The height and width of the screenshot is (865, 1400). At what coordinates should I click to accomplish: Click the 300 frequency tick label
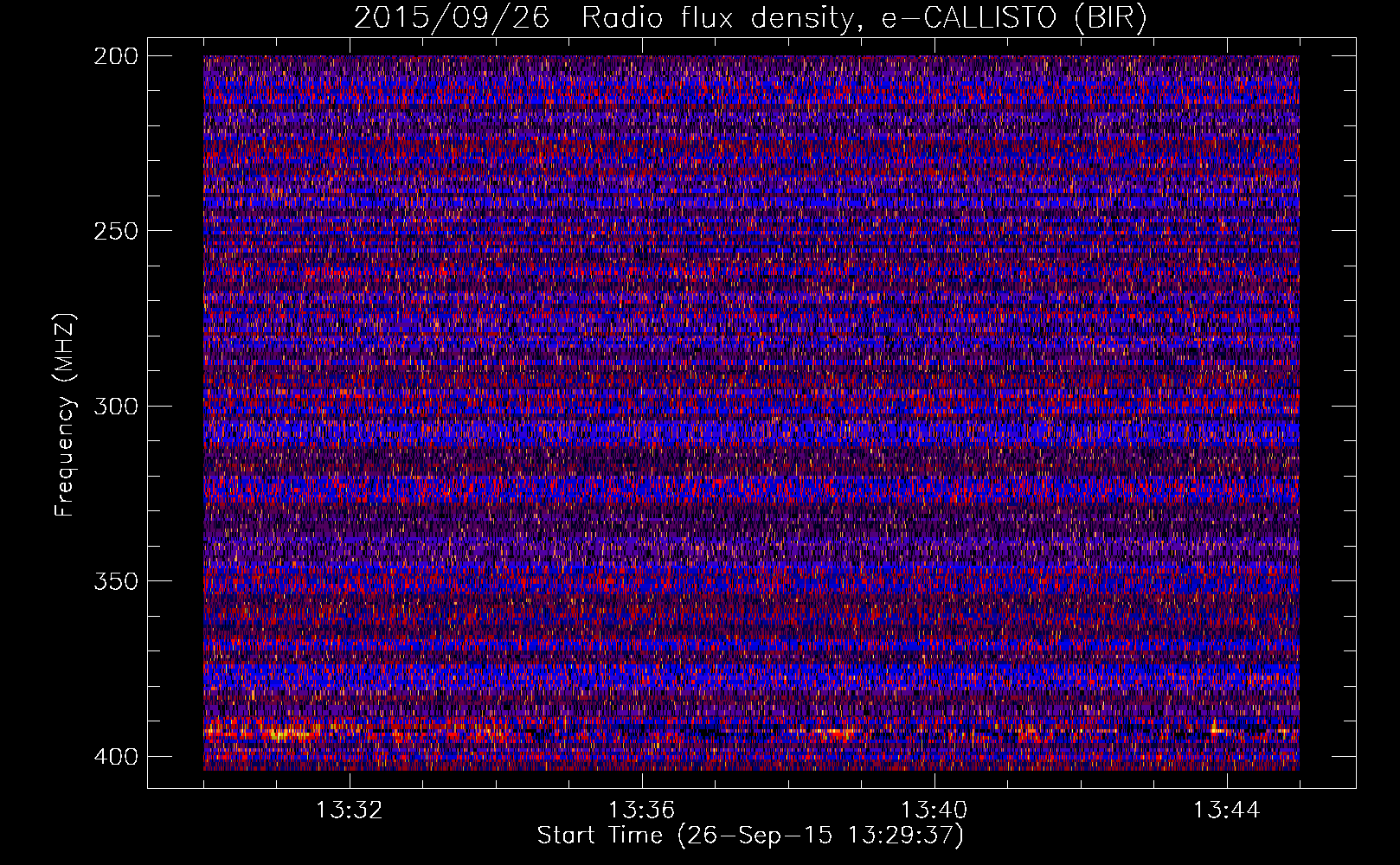115,406
